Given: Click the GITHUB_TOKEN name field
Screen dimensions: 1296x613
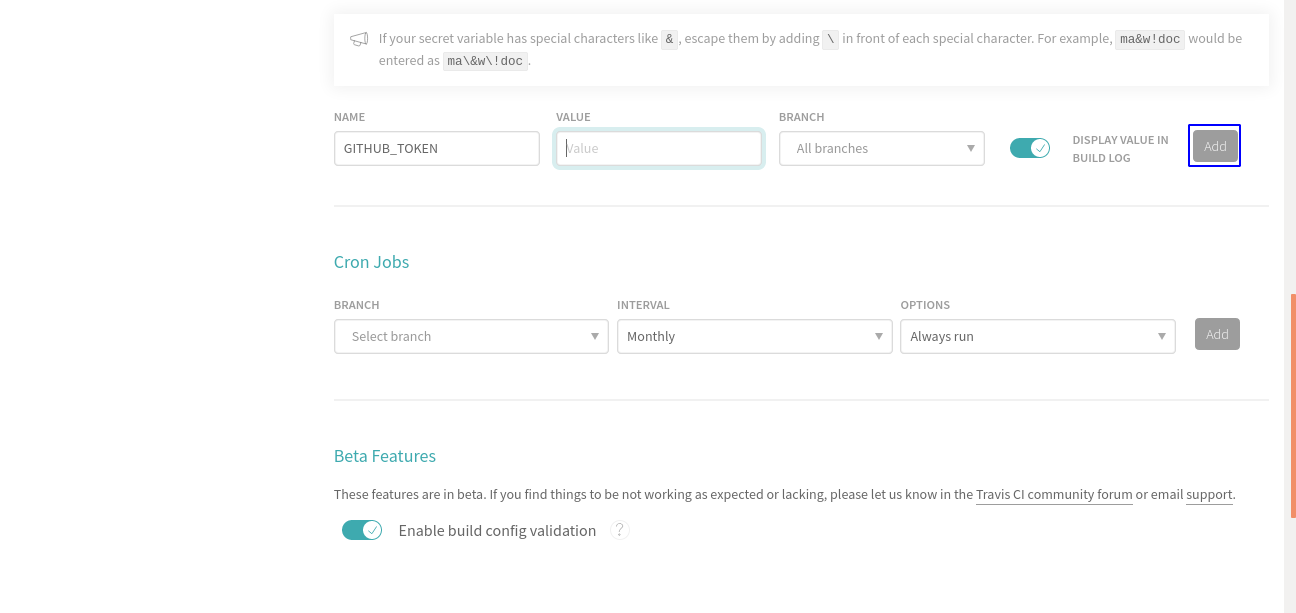Looking at the screenshot, I should (x=437, y=148).
